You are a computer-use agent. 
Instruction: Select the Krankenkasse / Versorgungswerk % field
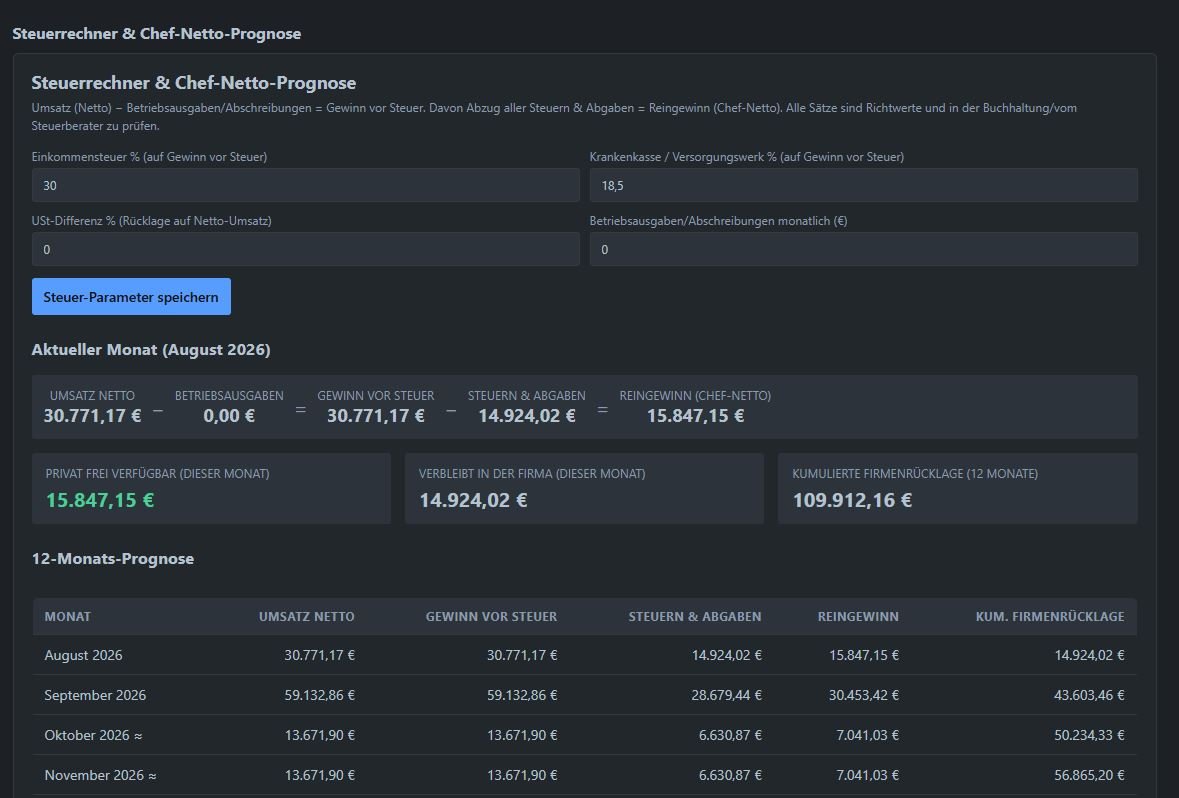863,185
